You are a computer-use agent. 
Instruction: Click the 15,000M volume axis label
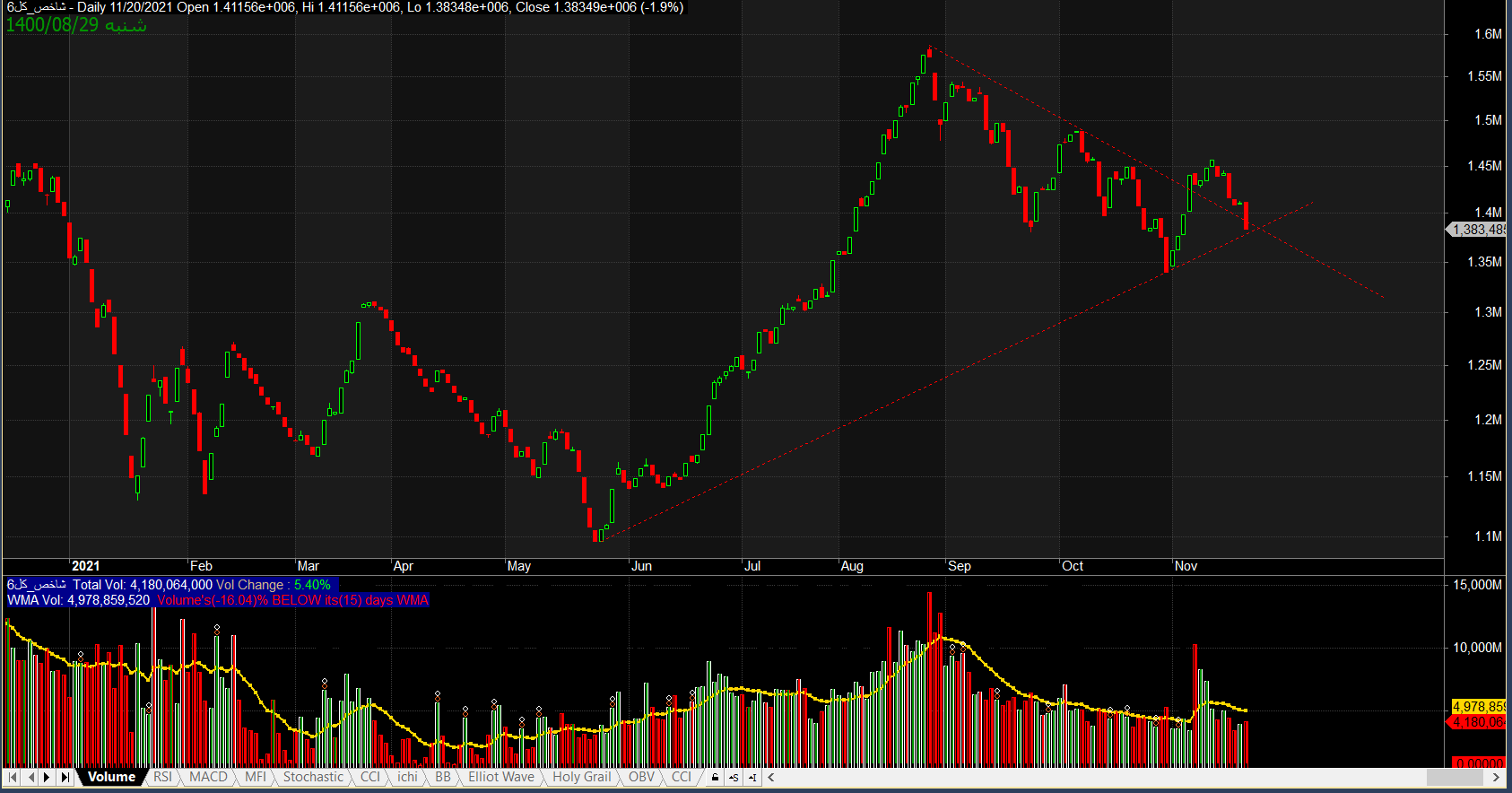(1477, 585)
